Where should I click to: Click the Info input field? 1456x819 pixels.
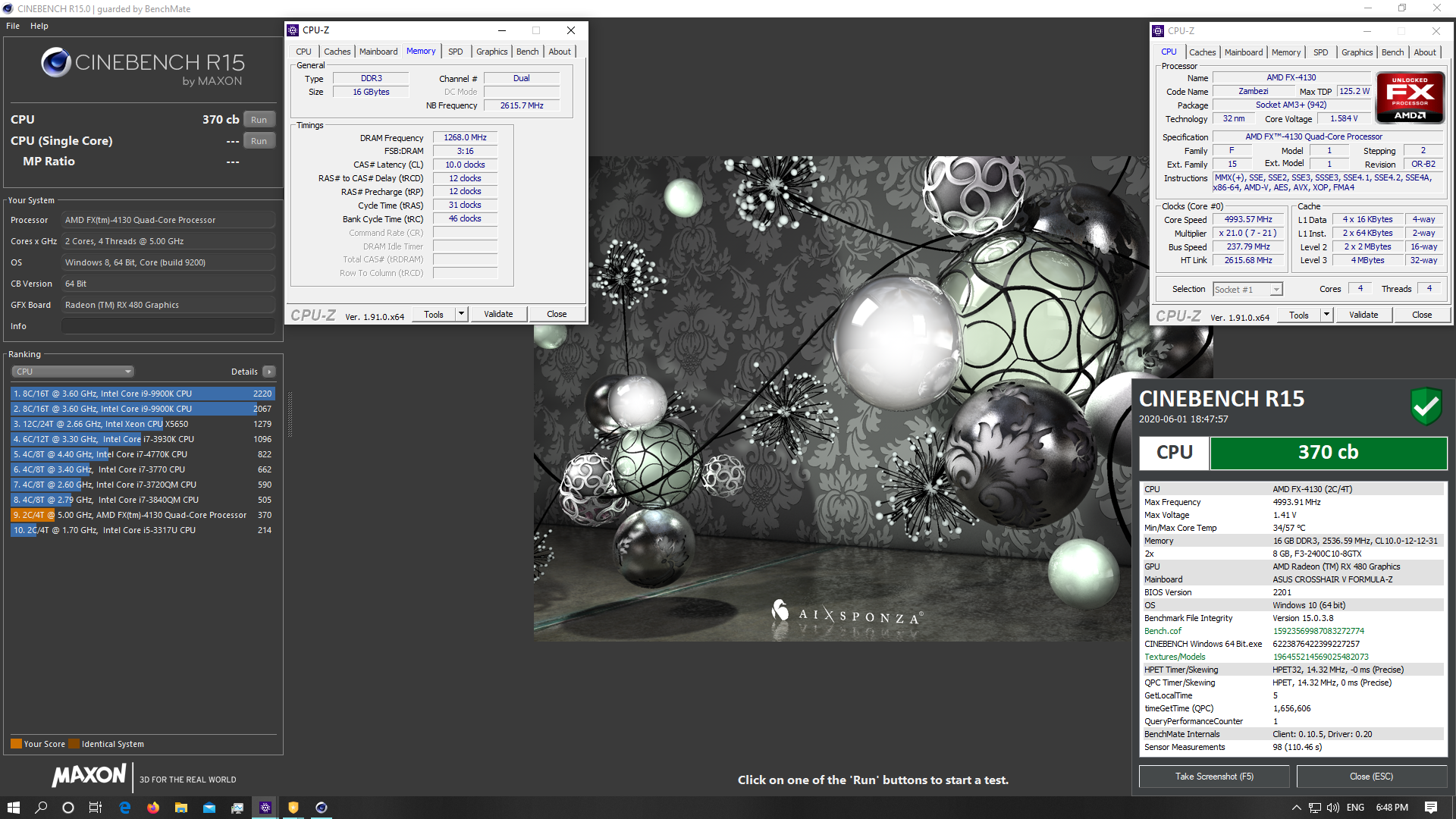168,326
